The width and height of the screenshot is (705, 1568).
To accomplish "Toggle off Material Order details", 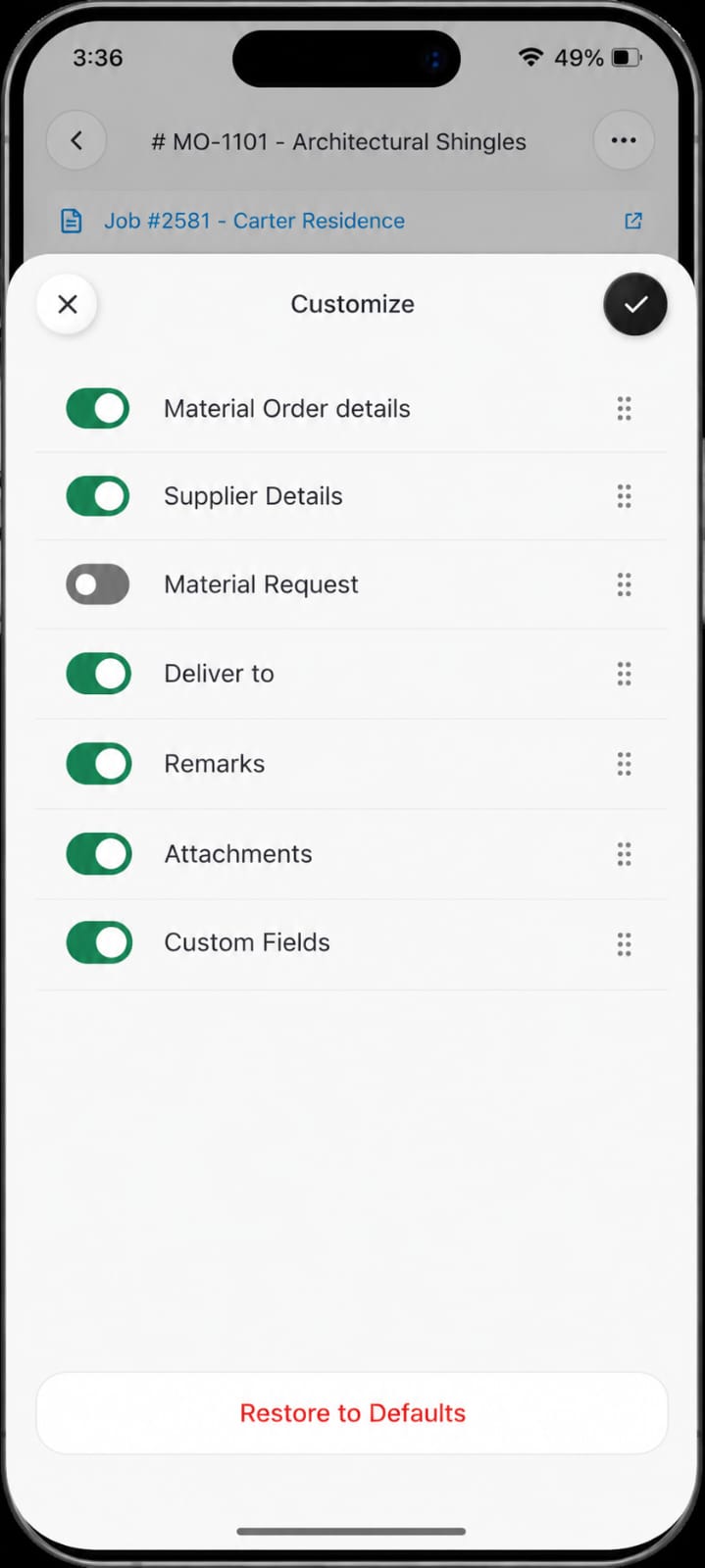I will click(98, 409).
